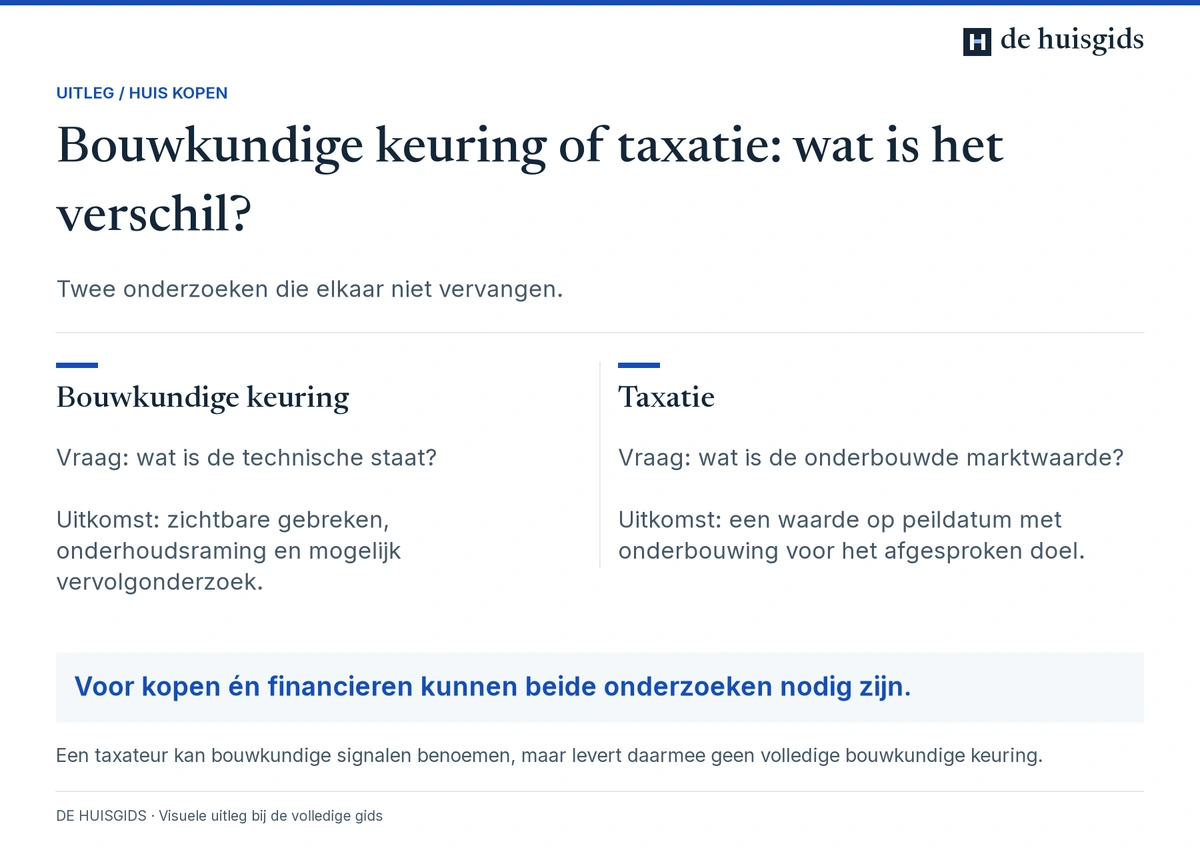This screenshot has height=850, width=1200.
Task: Select the 'Bouwkundige keuring' column heading
Action: point(203,397)
